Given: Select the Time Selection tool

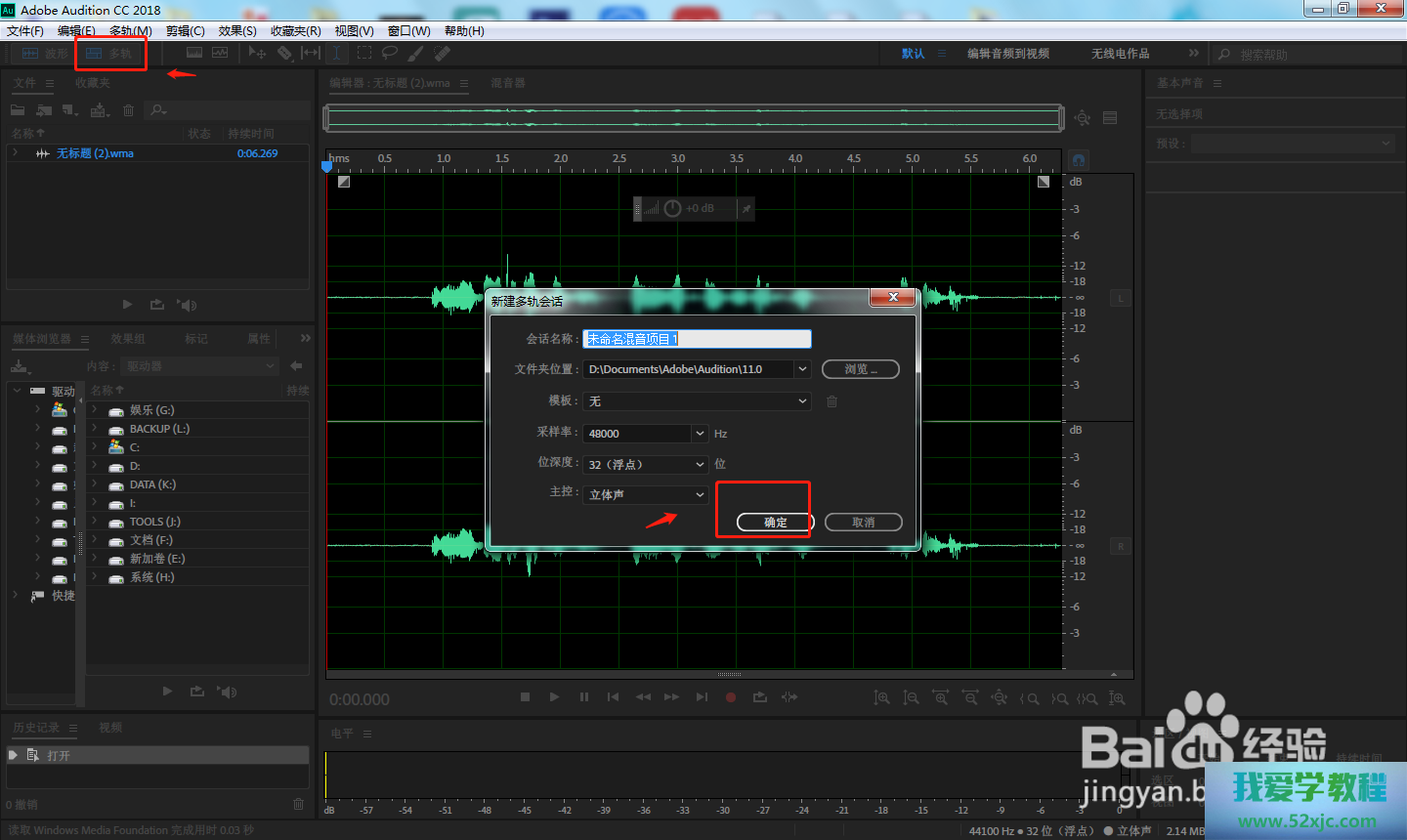Looking at the screenshot, I should tap(336, 53).
